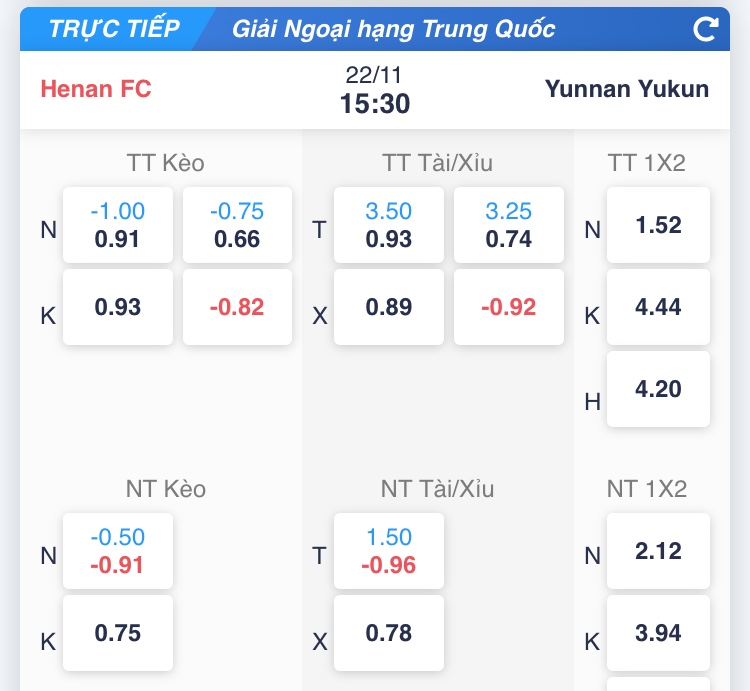Bet TT 1X2 away at 4.44

tap(658, 307)
